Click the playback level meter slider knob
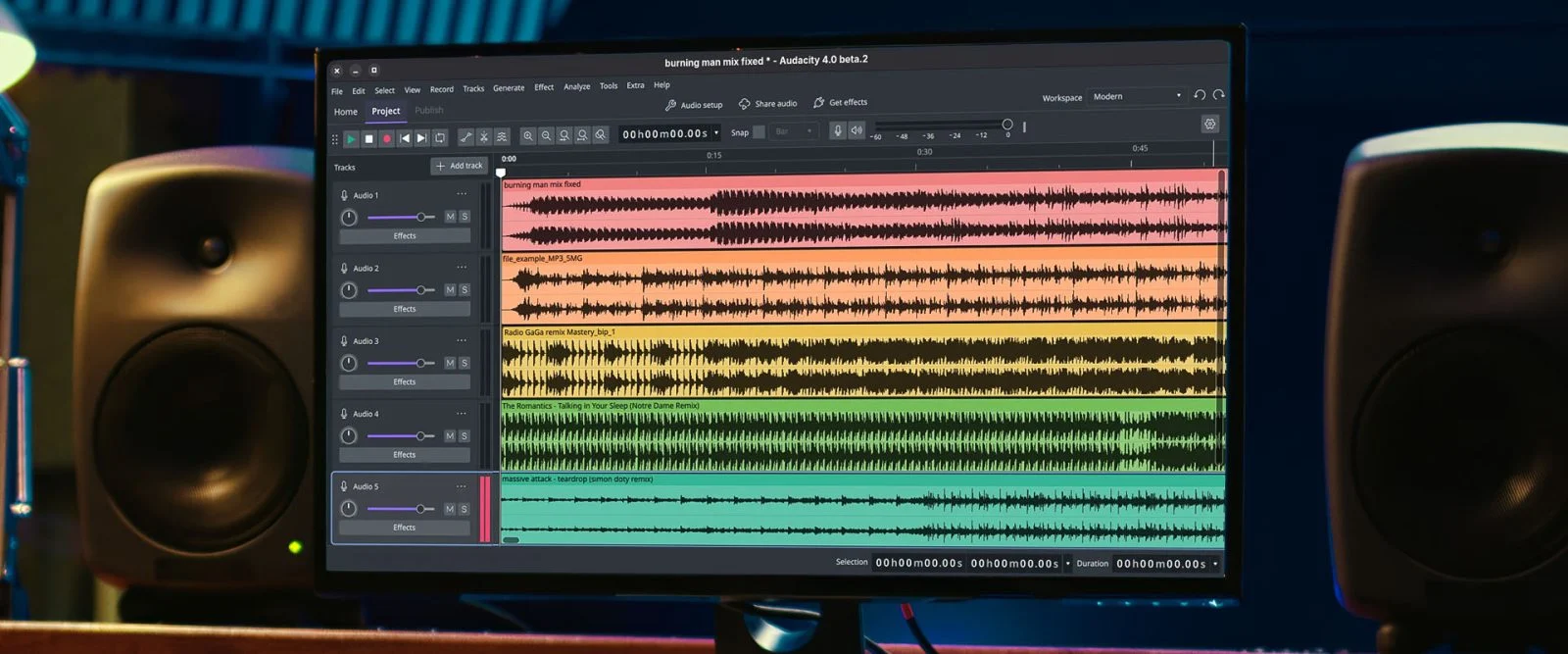The height and width of the screenshot is (654, 1568). pos(1007,125)
